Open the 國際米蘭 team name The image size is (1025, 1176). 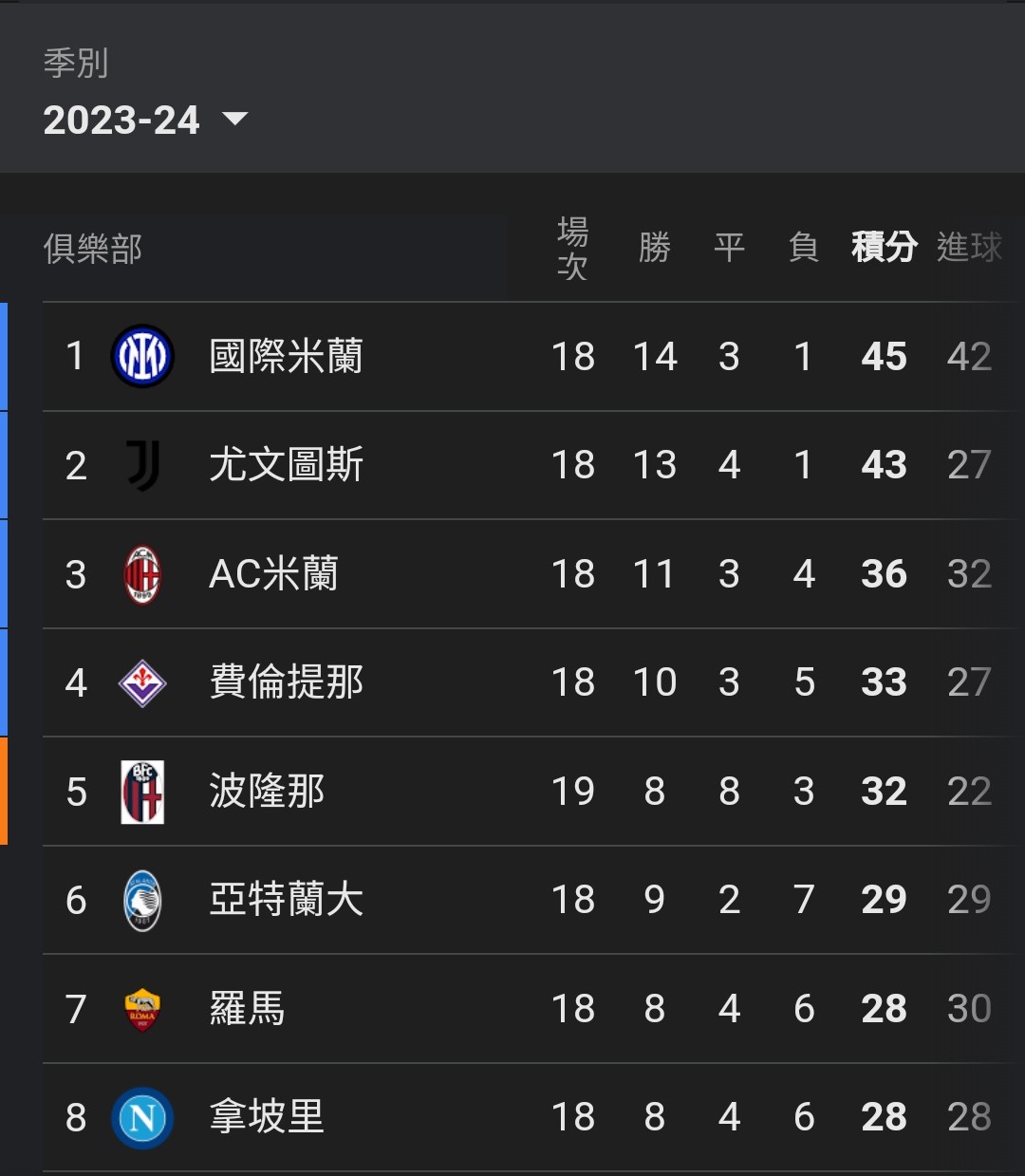pyautogui.click(x=286, y=357)
